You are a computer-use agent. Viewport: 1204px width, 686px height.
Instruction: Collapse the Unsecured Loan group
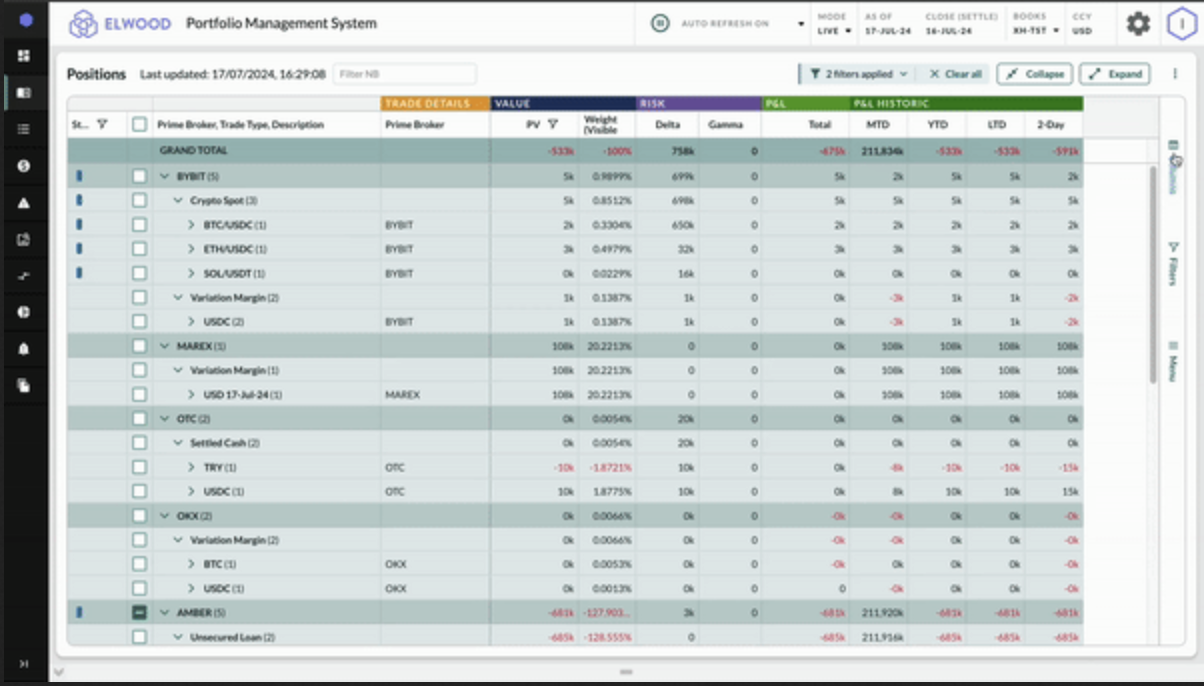click(x=178, y=637)
